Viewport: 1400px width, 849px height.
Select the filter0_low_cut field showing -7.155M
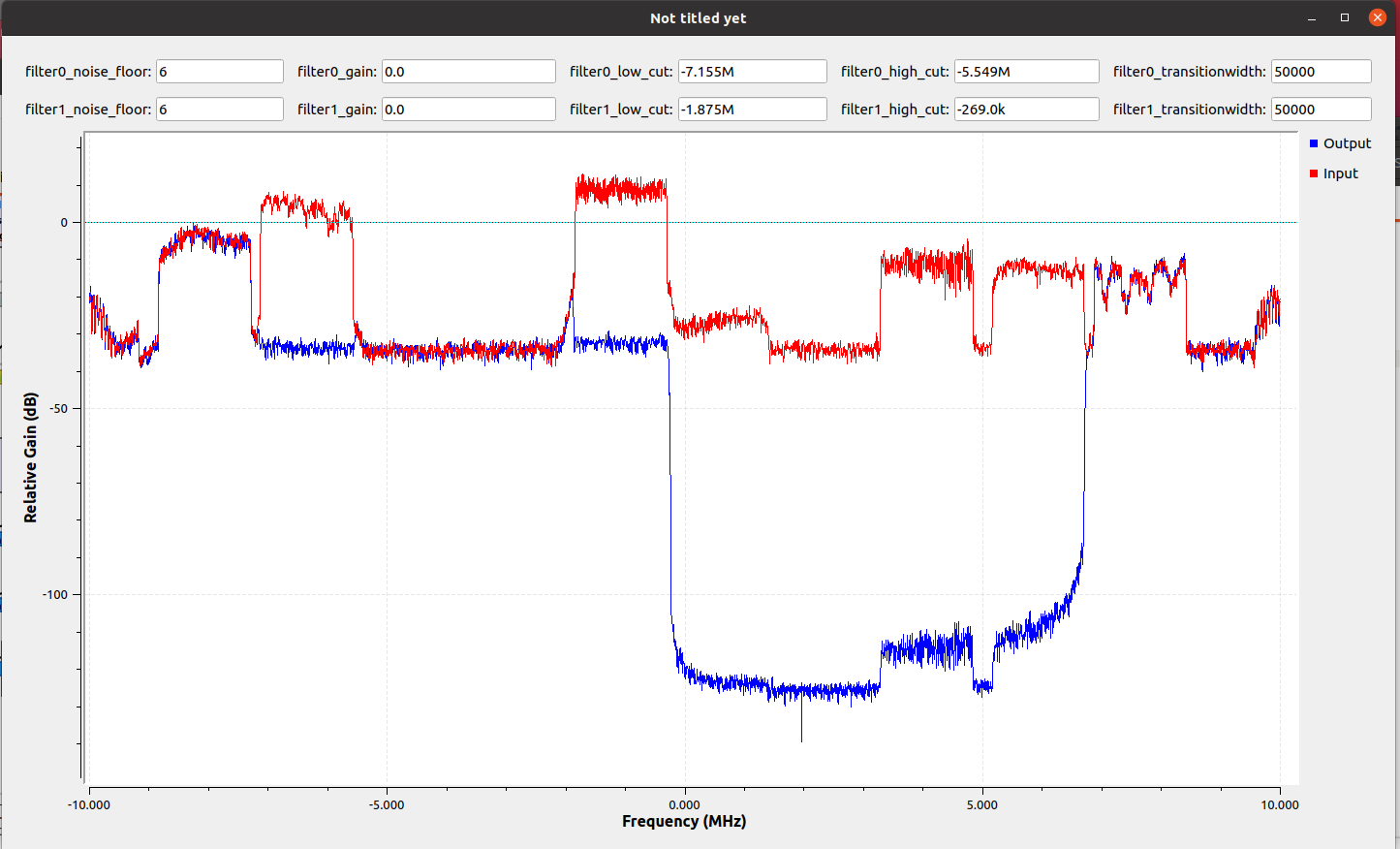point(753,72)
